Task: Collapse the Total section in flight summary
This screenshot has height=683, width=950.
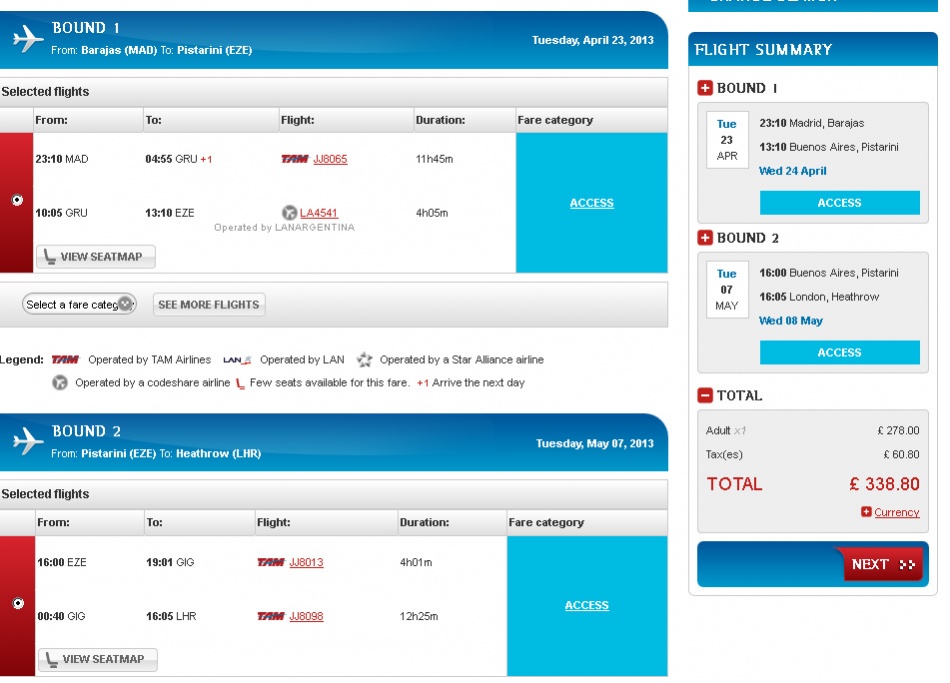Action: 705,395
